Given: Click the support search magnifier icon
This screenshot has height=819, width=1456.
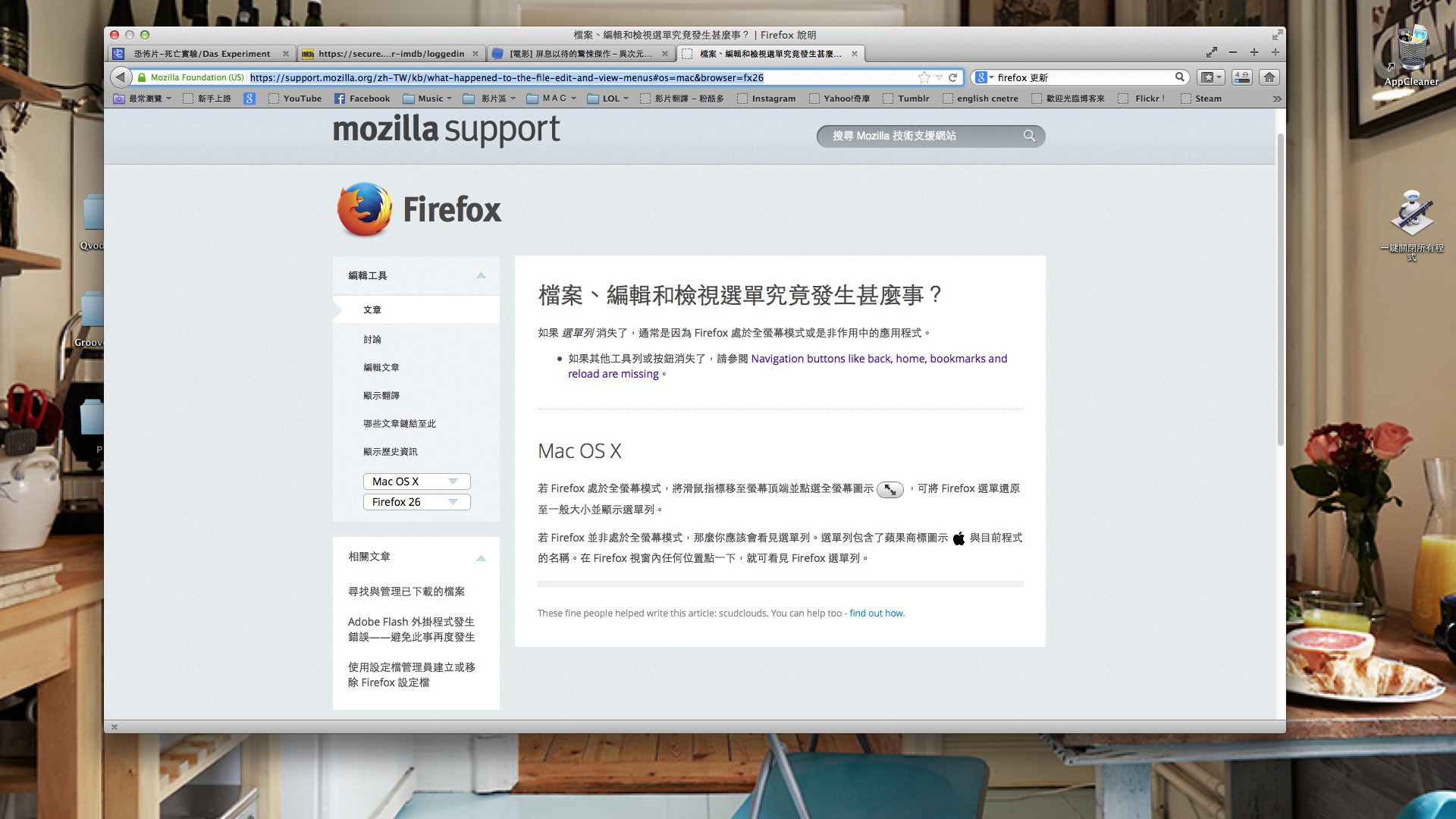Looking at the screenshot, I should [1029, 136].
